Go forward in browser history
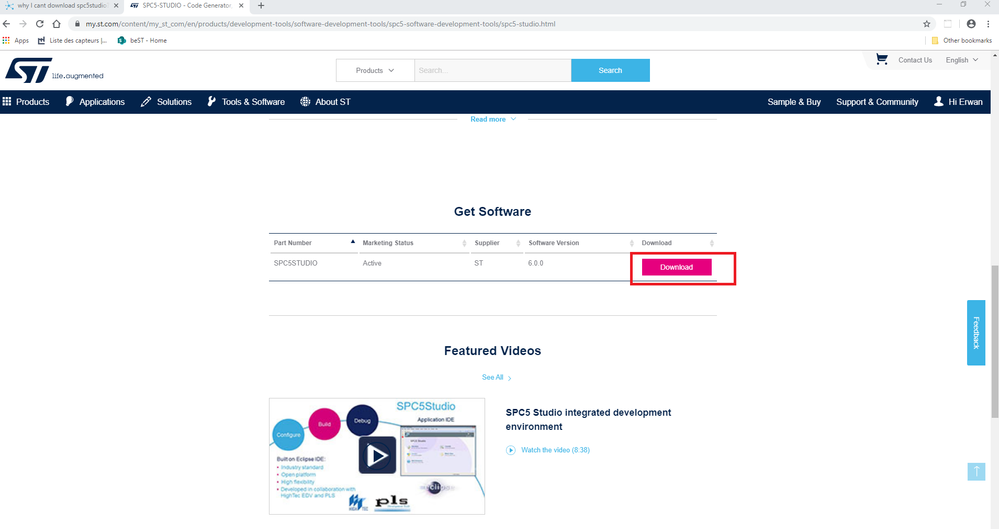 (x=23, y=24)
